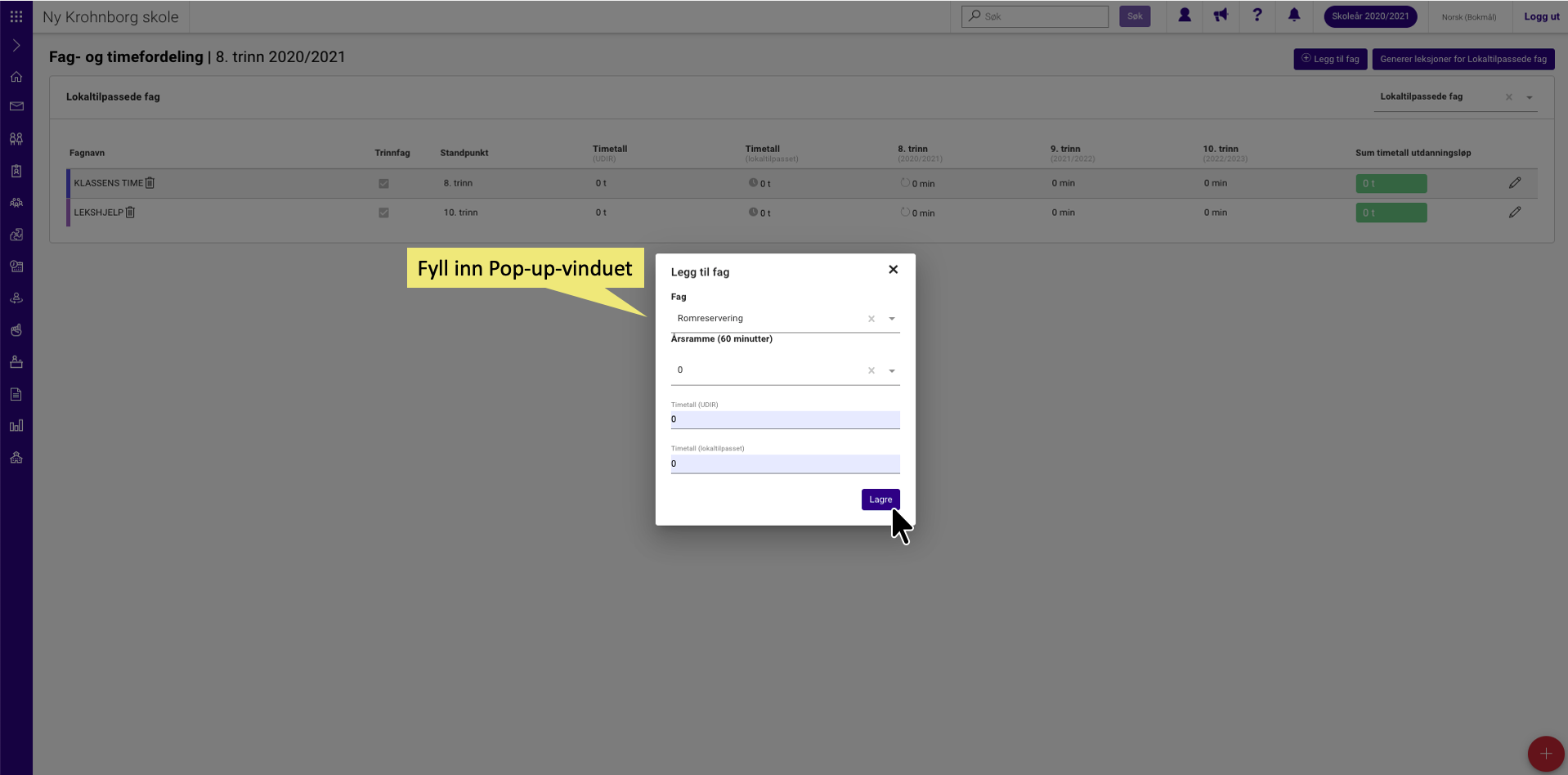Clear the Lokaltilpassede fag filter selection
The image size is (1568, 775).
(x=1509, y=97)
